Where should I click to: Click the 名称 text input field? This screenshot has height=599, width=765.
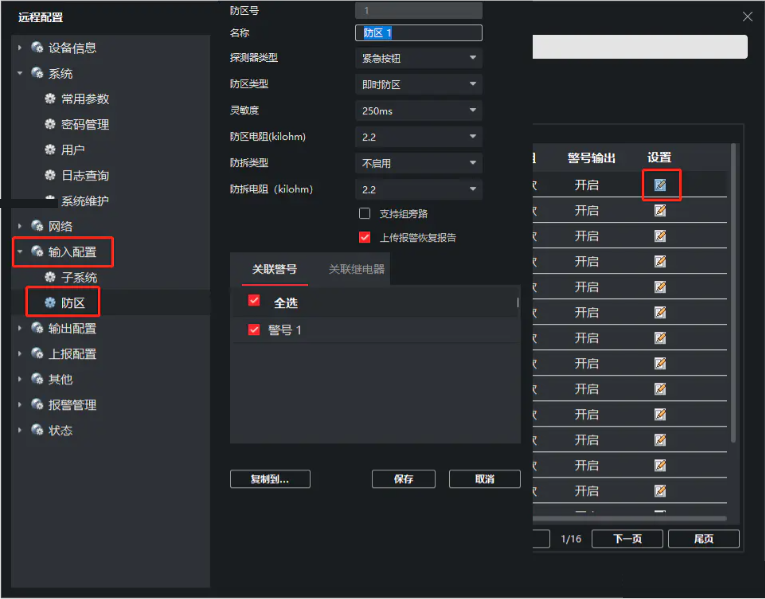click(418, 33)
